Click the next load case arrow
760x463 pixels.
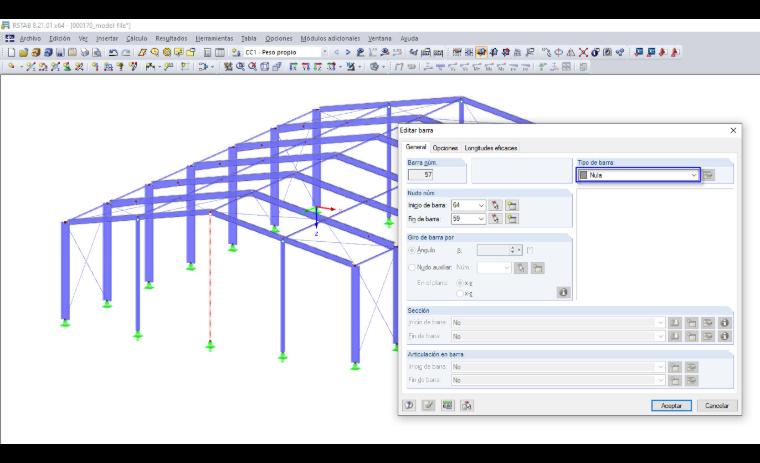348,52
